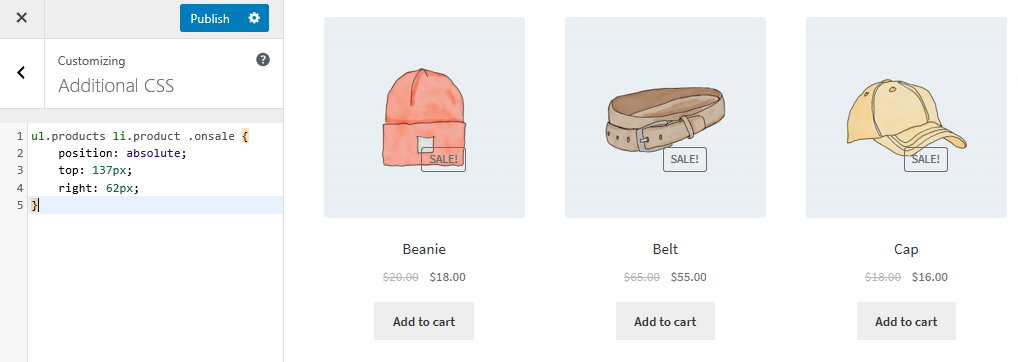
Task: Open publish settings gear icon
Action: (254, 18)
